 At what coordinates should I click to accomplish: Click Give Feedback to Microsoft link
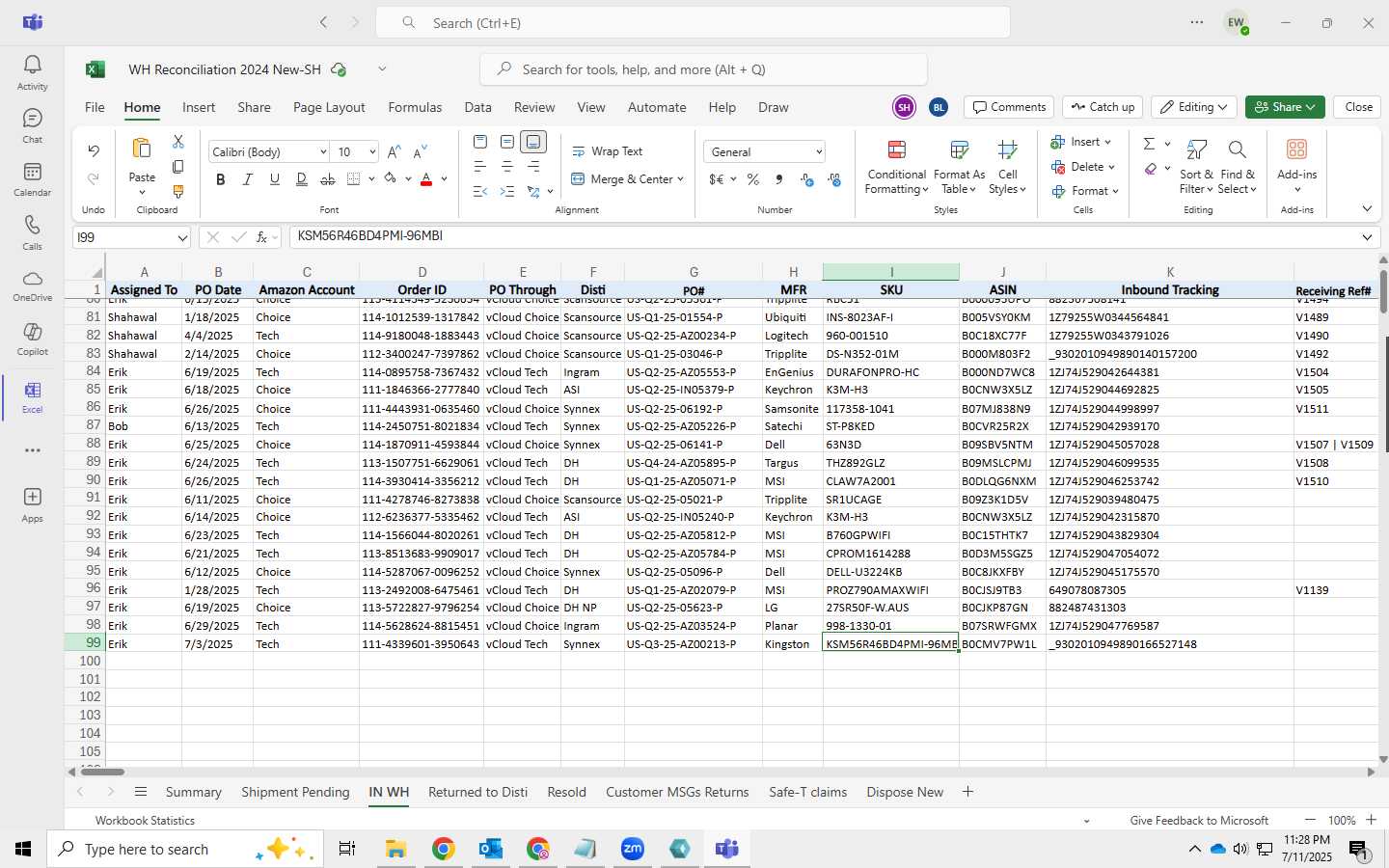(1199, 821)
